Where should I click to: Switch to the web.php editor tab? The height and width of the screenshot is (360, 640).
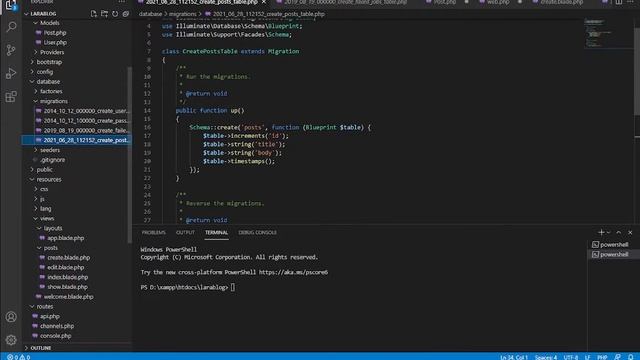[498, 2]
